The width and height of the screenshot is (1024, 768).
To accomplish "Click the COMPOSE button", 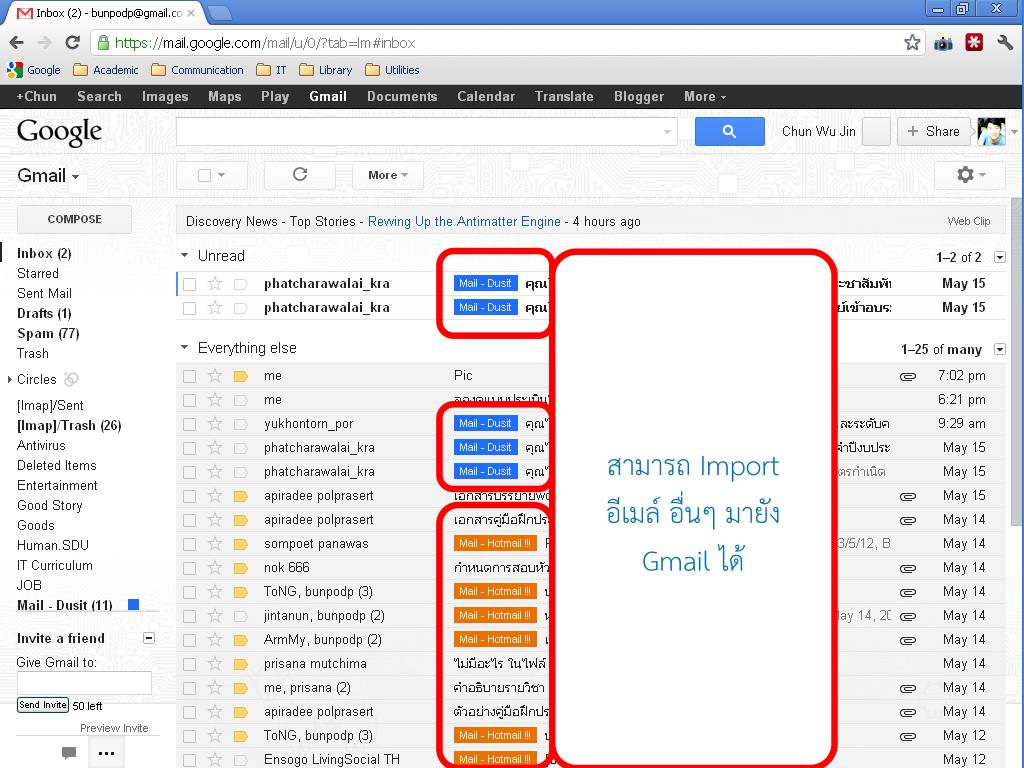I will pyautogui.click(x=74, y=219).
